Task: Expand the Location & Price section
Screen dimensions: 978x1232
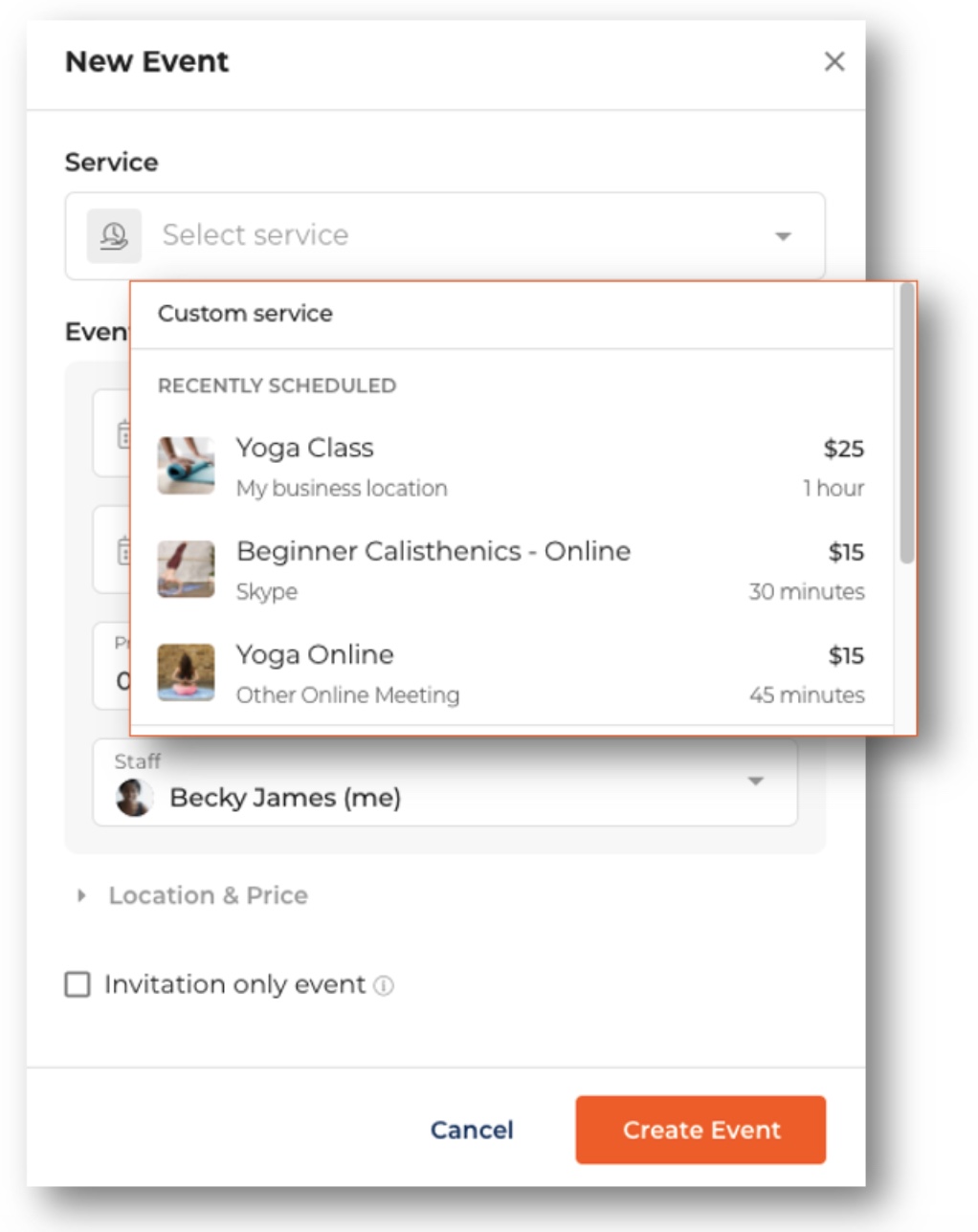Action: pos(191,895)
